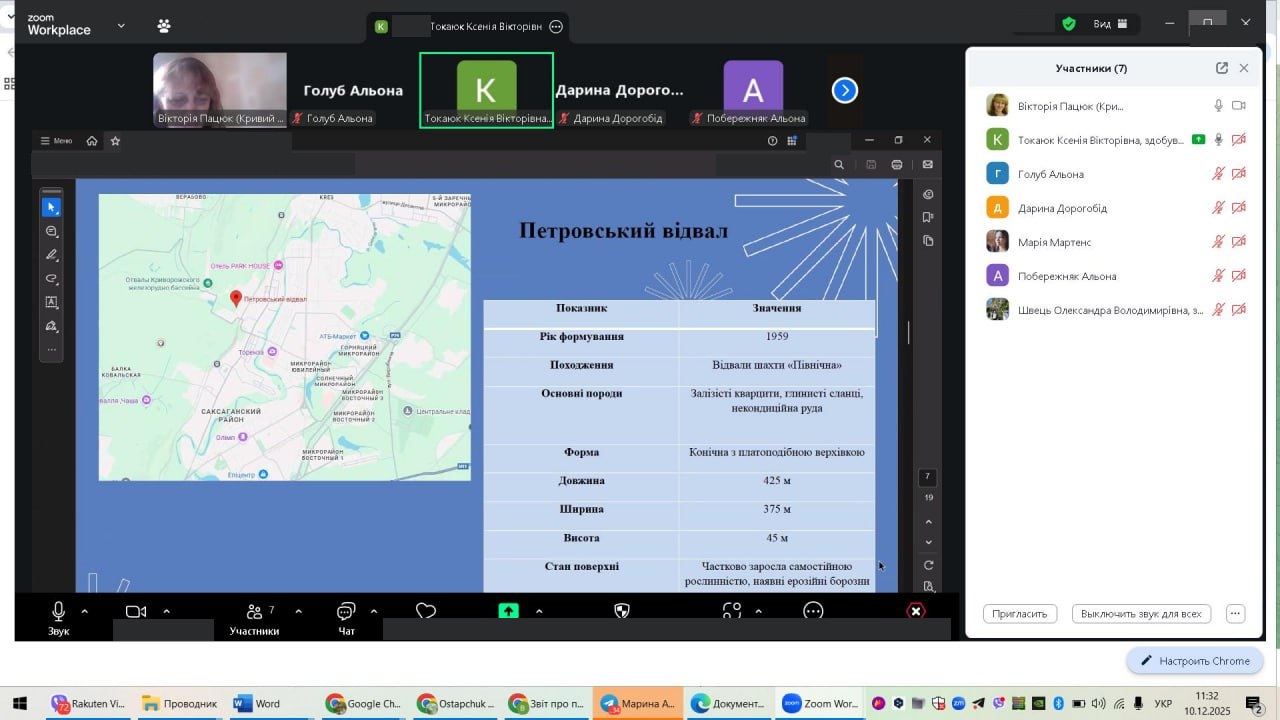Open Word from the Windows taskbar
Screen dimensions: 1280x720
coord(258,703)
